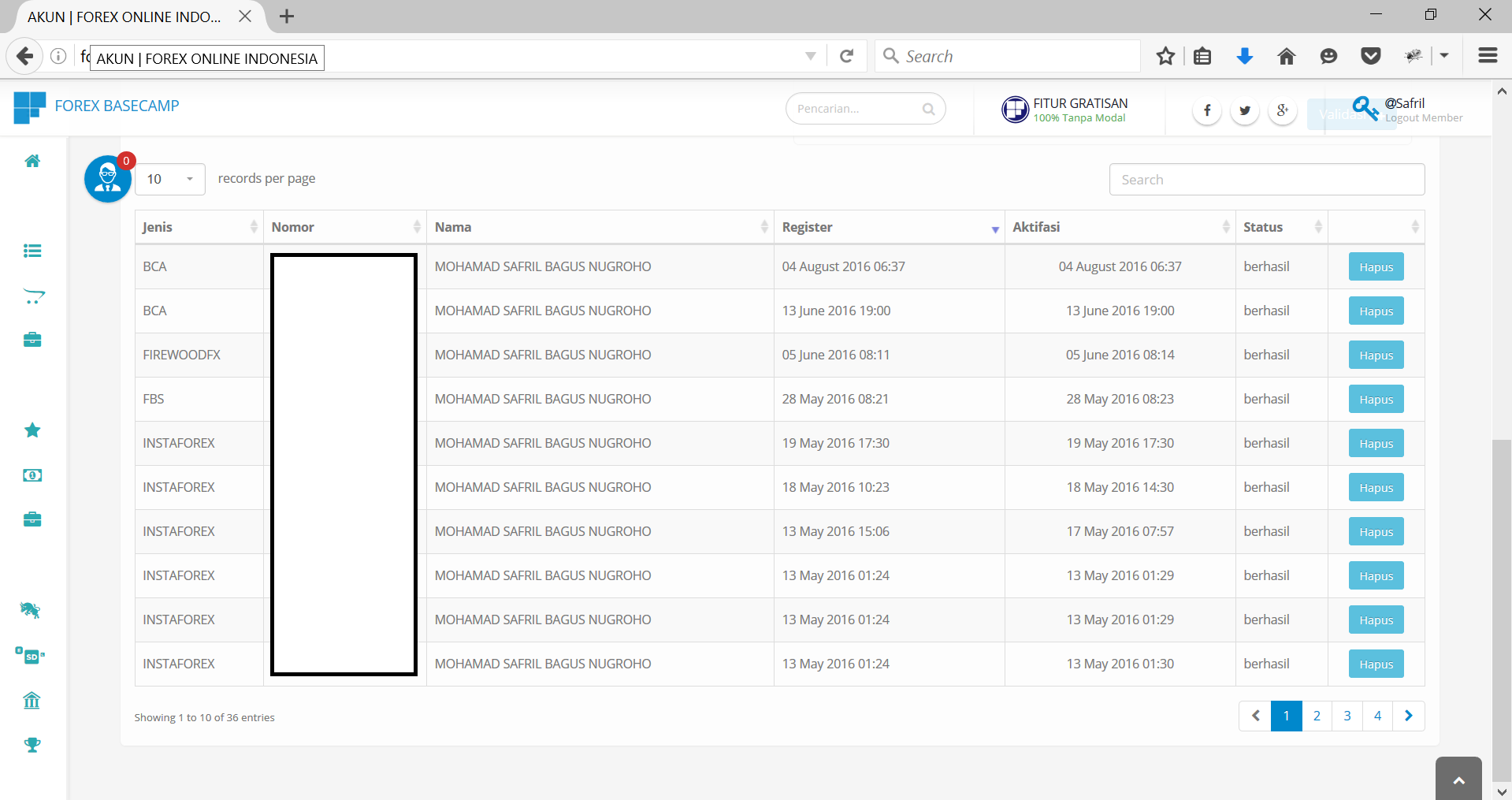Sort table by Status column
This screenshot has height=800, width=1512.
[1282, 227]
